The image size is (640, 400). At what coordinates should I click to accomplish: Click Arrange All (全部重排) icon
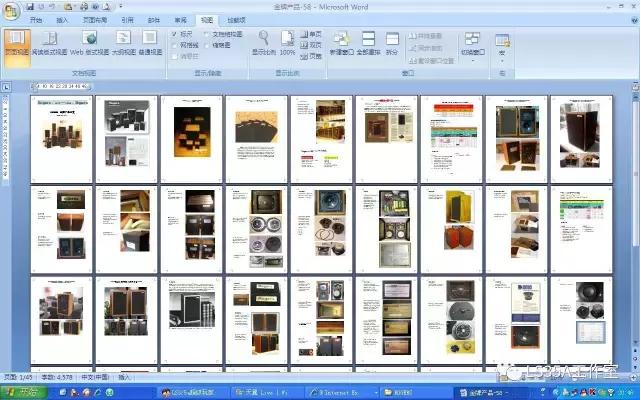[x=368, y=44]
